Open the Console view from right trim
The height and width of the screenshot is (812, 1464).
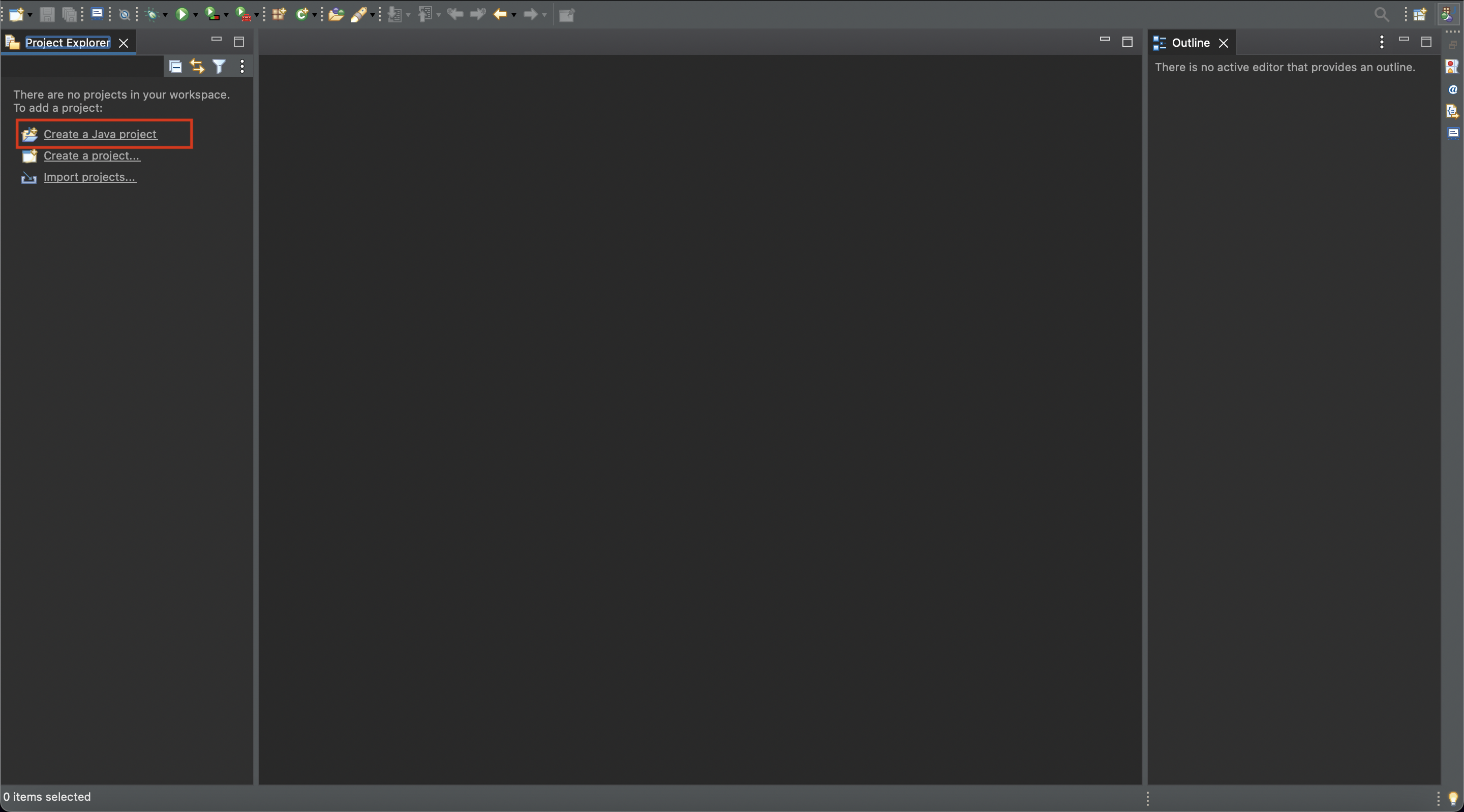pos(1453,133)
